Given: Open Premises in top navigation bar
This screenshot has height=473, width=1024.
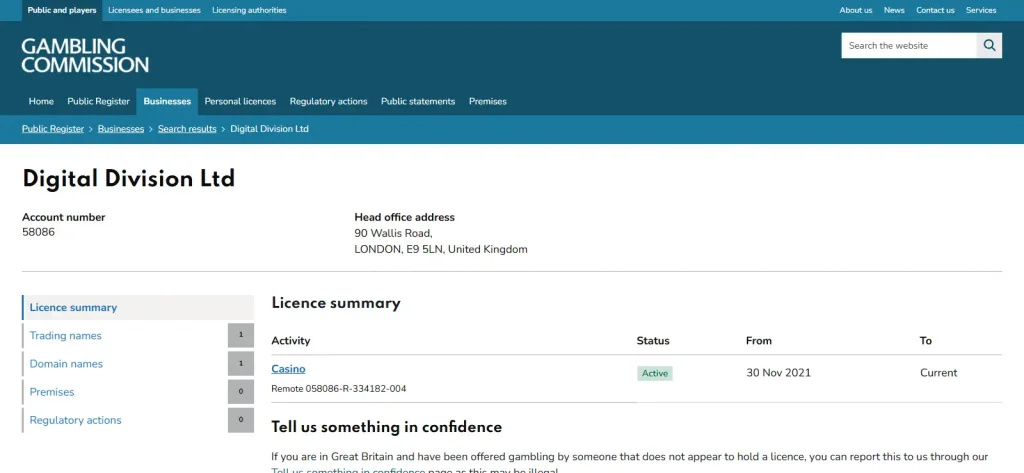Looking at the screenshot, I should pos(488,101).
